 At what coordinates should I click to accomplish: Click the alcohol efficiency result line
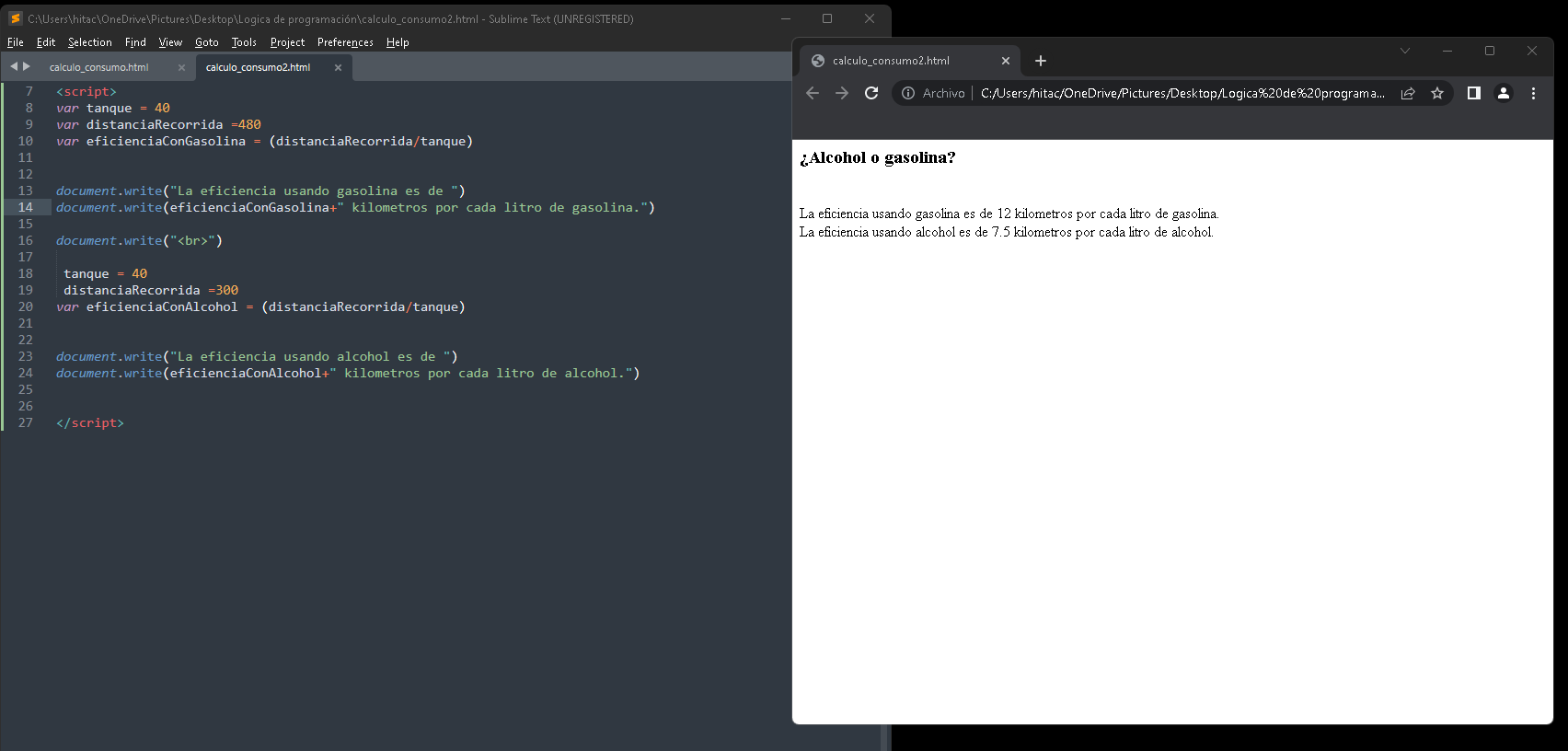click(1006, 232)
